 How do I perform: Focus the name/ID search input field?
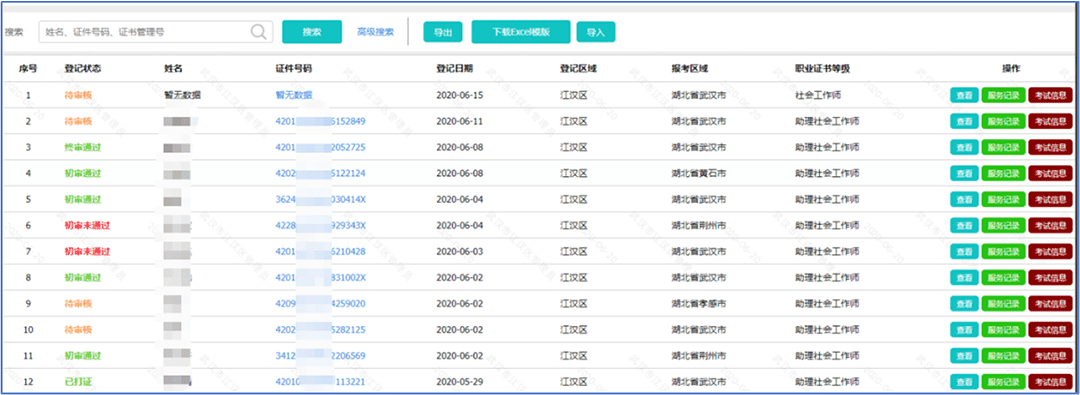(x=156, y=32)
